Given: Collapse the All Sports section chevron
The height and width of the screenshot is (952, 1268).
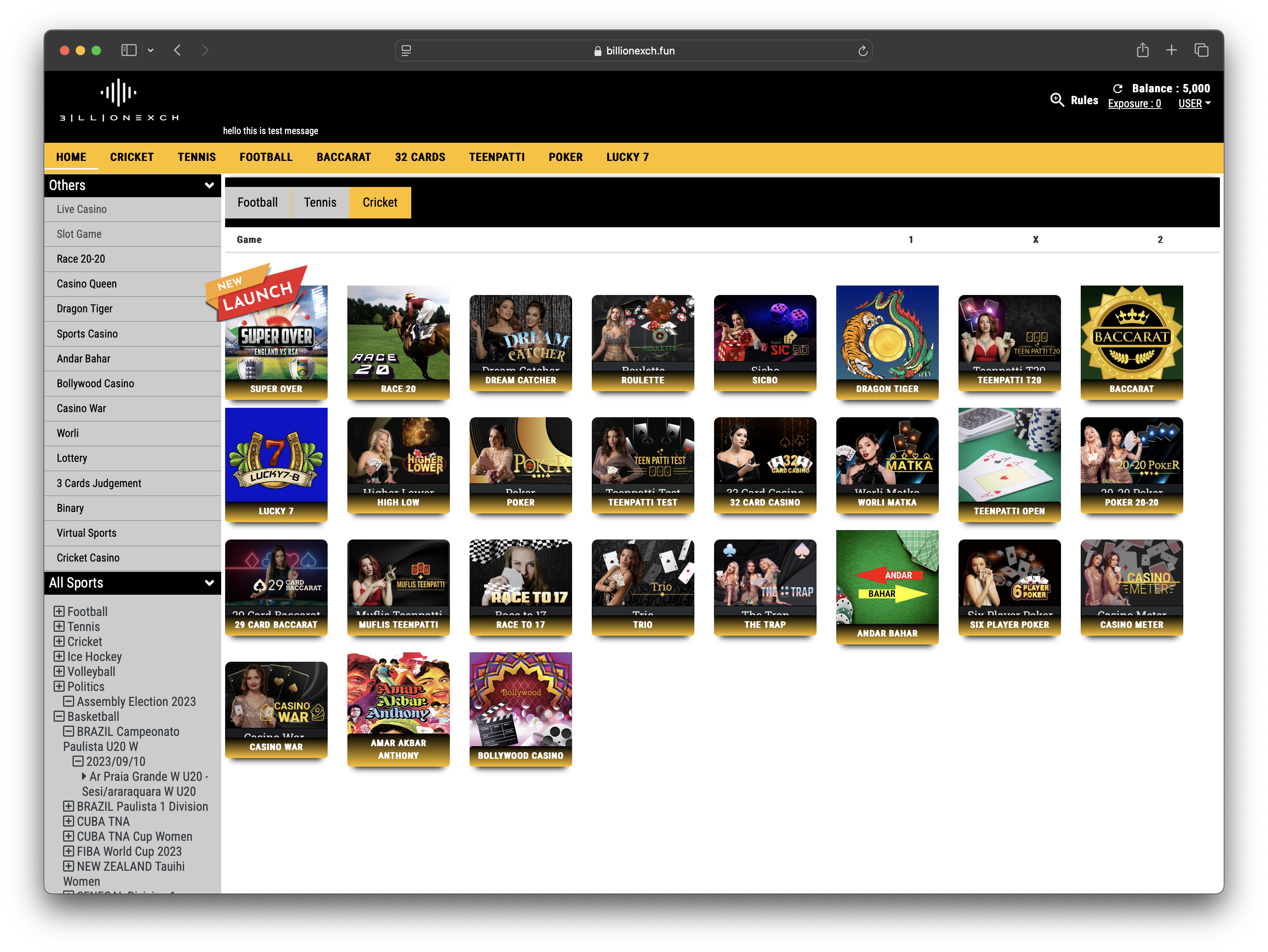Looking at the screenshot, I should [x=209, y=582].
